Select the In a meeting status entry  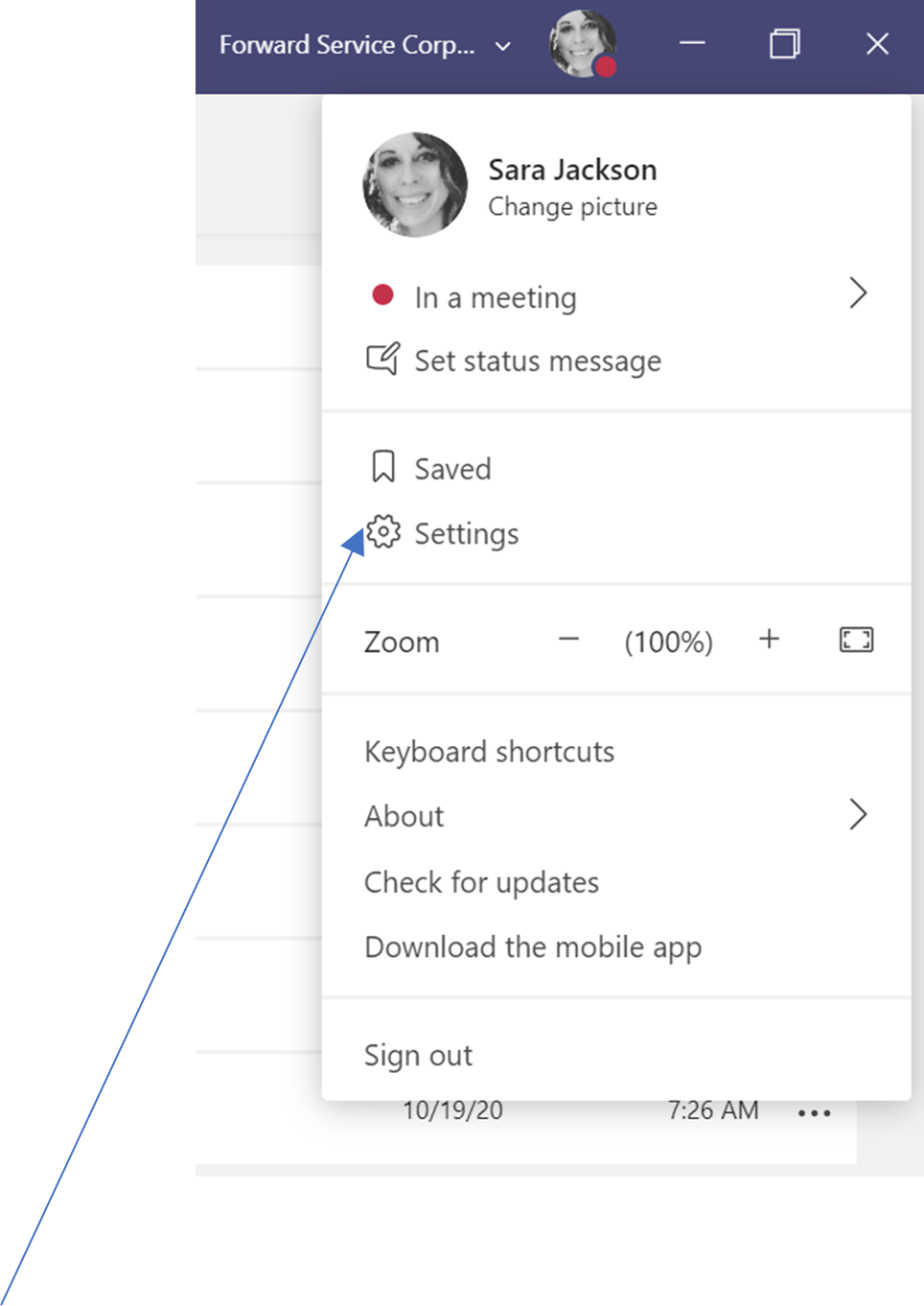(x=495, y=297)
